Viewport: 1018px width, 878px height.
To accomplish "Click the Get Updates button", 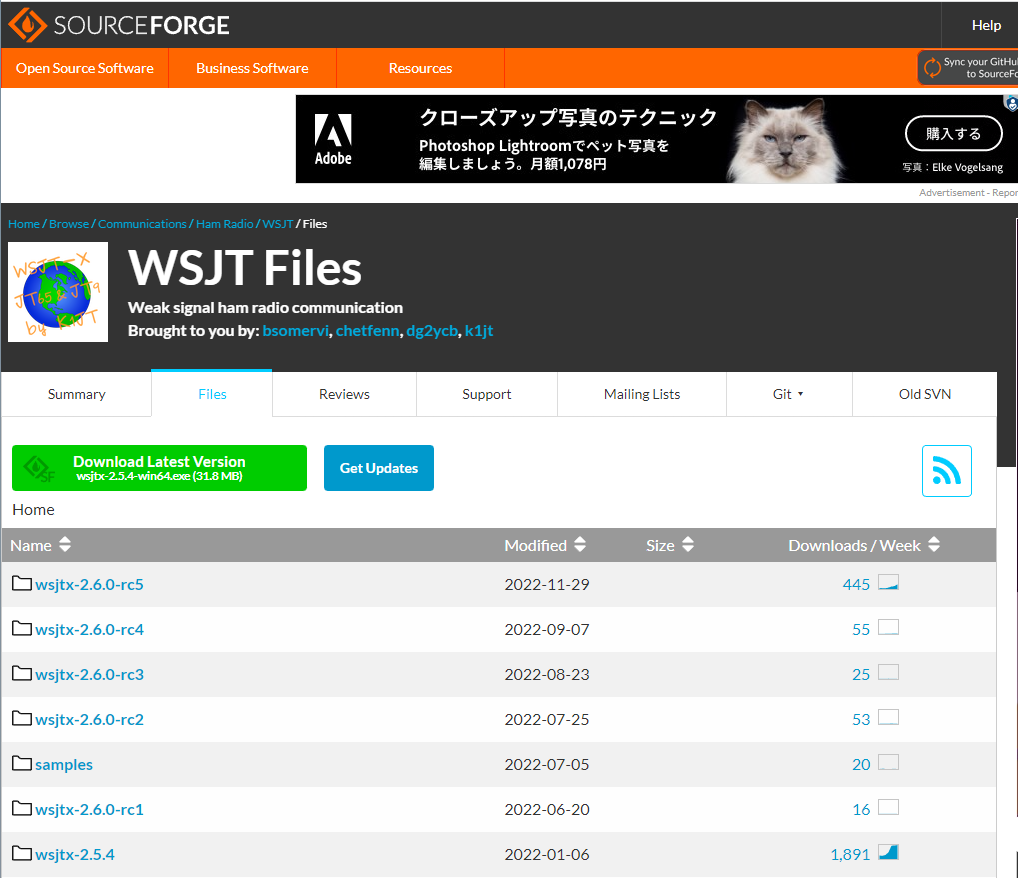I will [x=378, y=467].
